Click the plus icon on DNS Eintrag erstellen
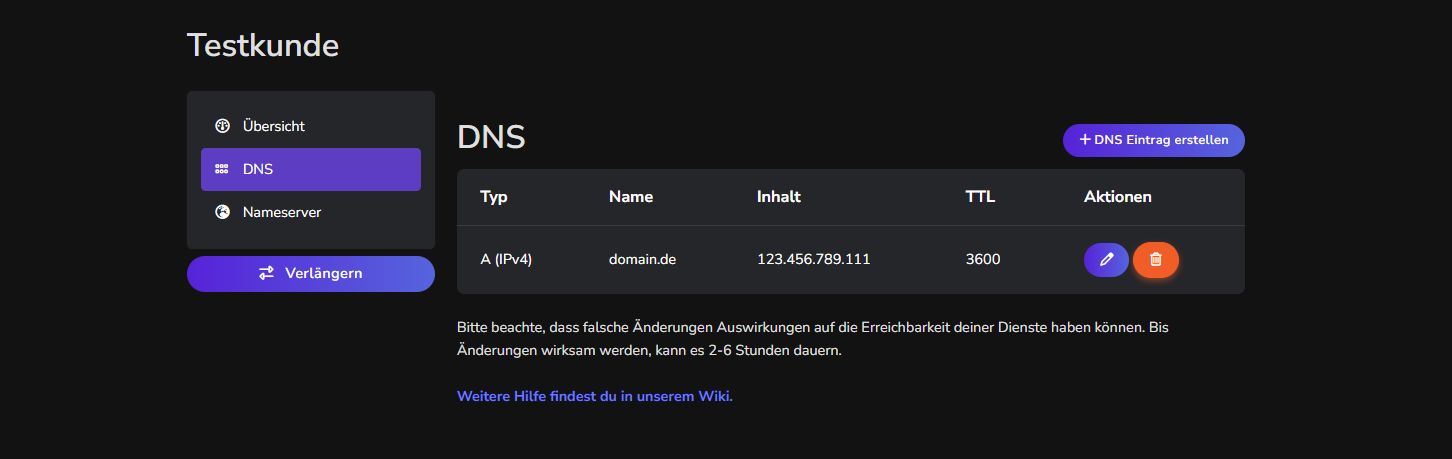This screenshot has height=459, width=1452. coord(1085,140)
